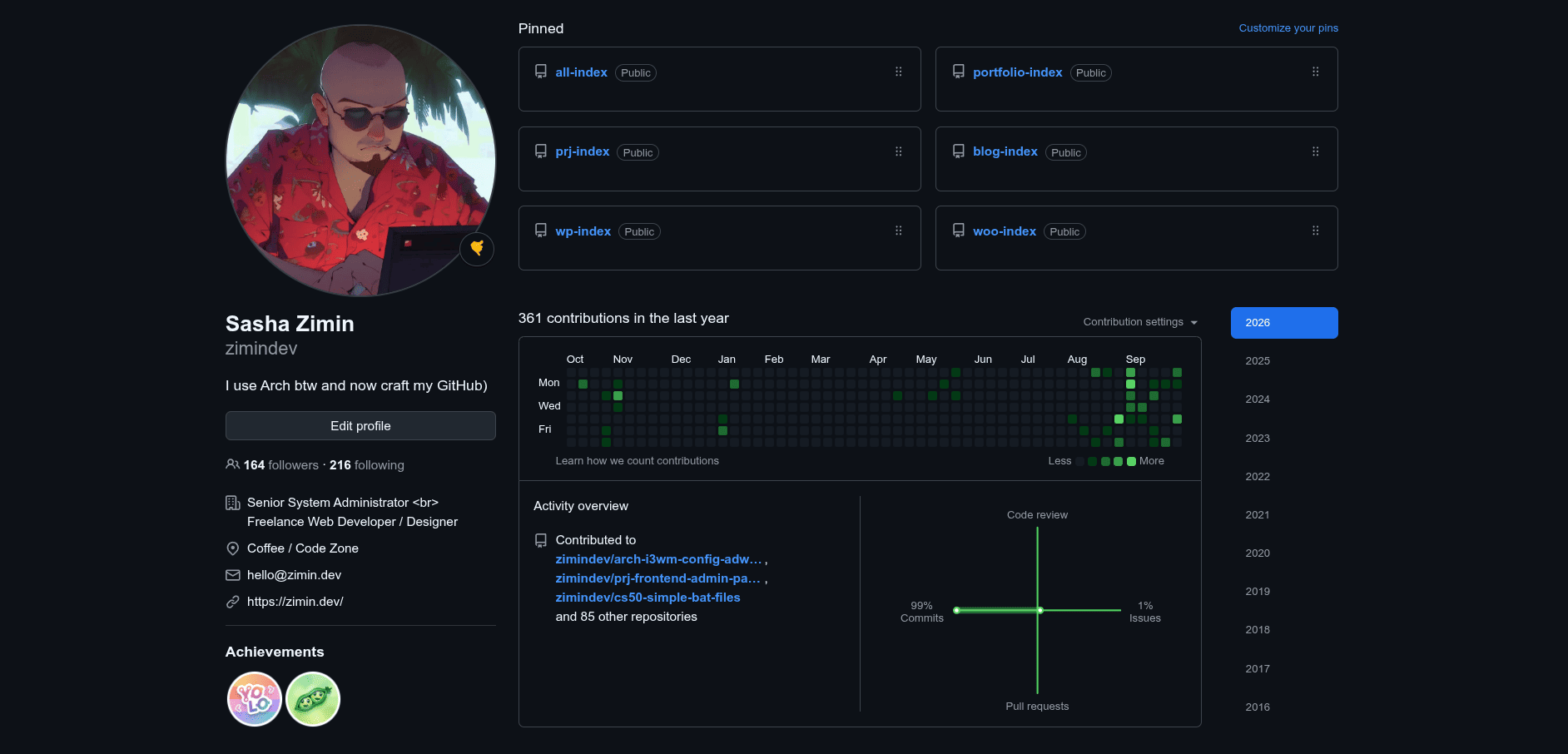Click the location pin icon
This screenshot has width=1568, height=754.
tap(233, 548)
